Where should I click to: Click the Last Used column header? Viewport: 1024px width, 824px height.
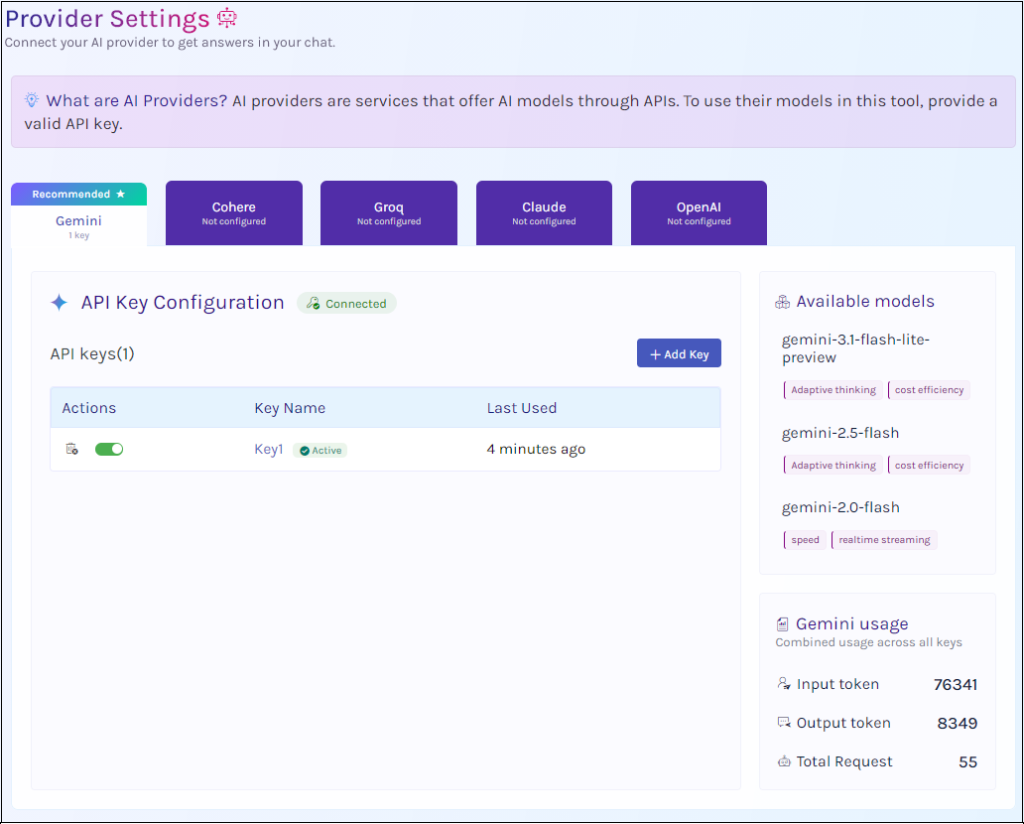[522, 408]
